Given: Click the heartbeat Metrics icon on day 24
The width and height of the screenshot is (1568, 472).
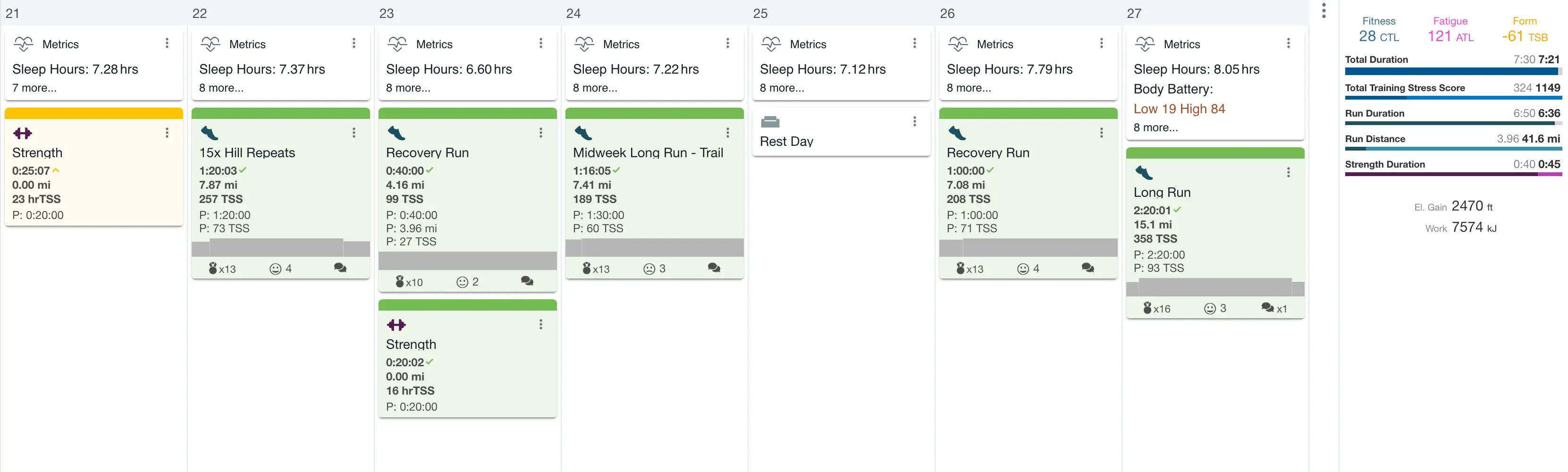Looking at the screenshot, I should click(584, 44).
